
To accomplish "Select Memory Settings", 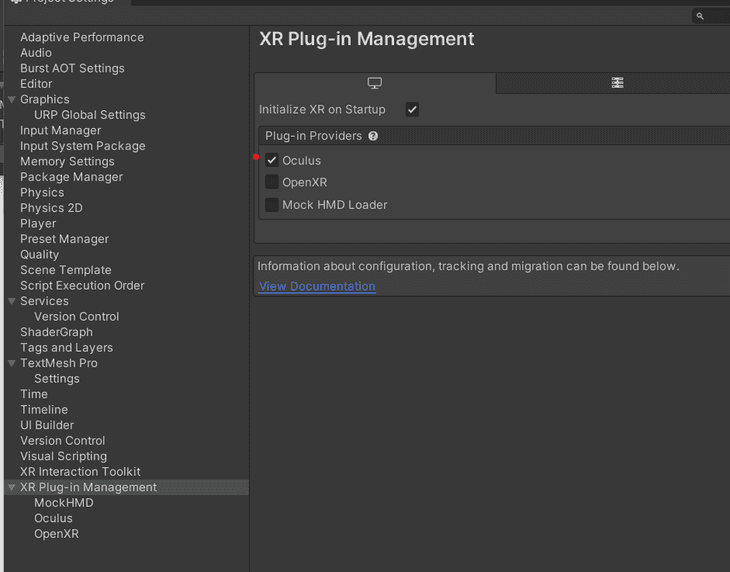I will point(67,162).
